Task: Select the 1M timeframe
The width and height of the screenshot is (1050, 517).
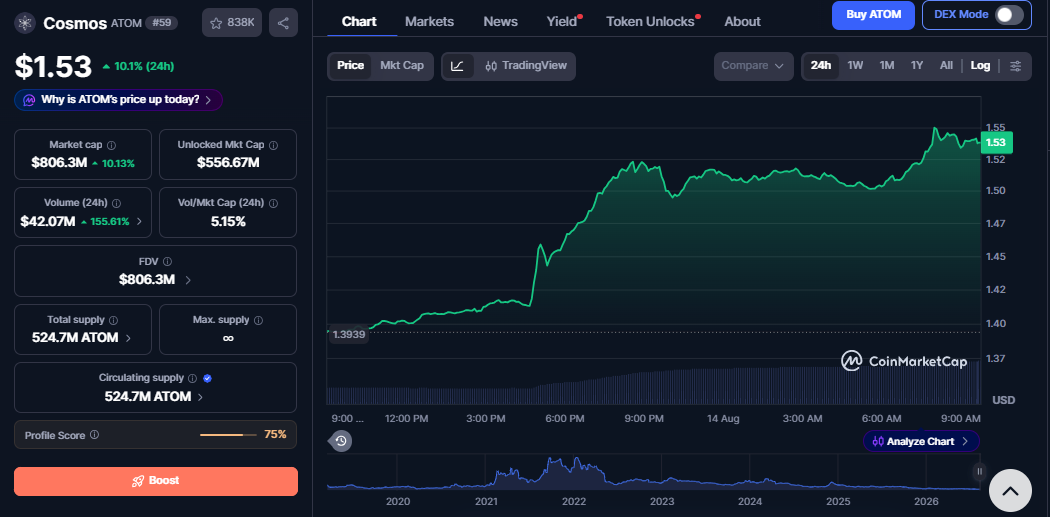Action: [x=887, y=66]
